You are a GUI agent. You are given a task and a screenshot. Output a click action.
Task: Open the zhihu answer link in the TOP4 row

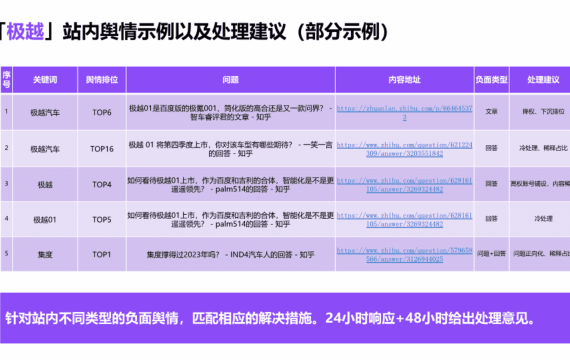pos(404,185)
